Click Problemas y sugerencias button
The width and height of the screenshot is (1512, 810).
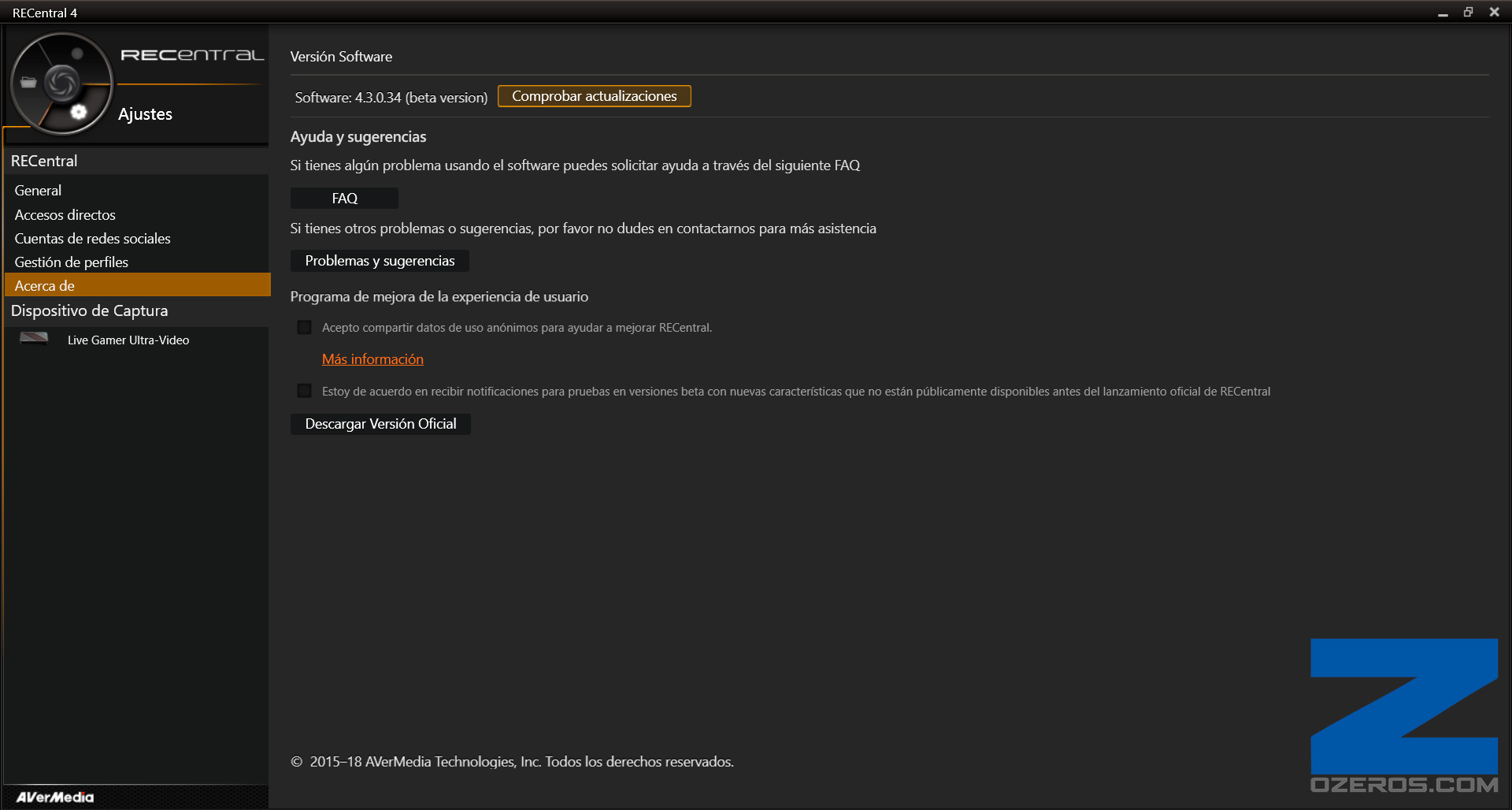380,261
